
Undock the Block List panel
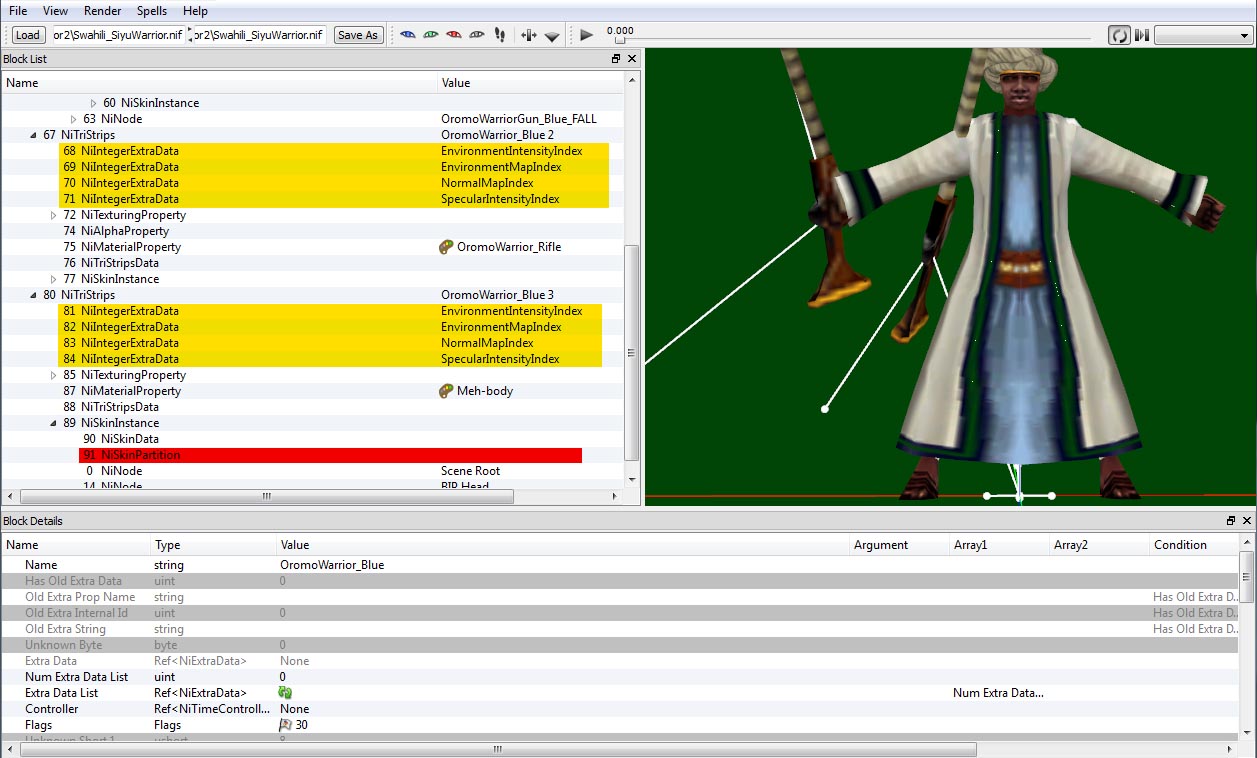click(x=616, y=59)
